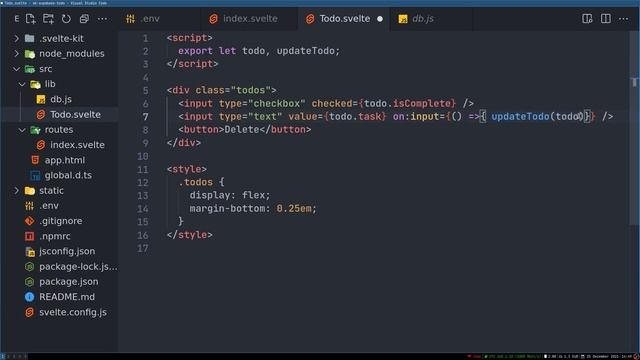Expand the node_modules folder
The image size is (640, 360).
(16, 53)
